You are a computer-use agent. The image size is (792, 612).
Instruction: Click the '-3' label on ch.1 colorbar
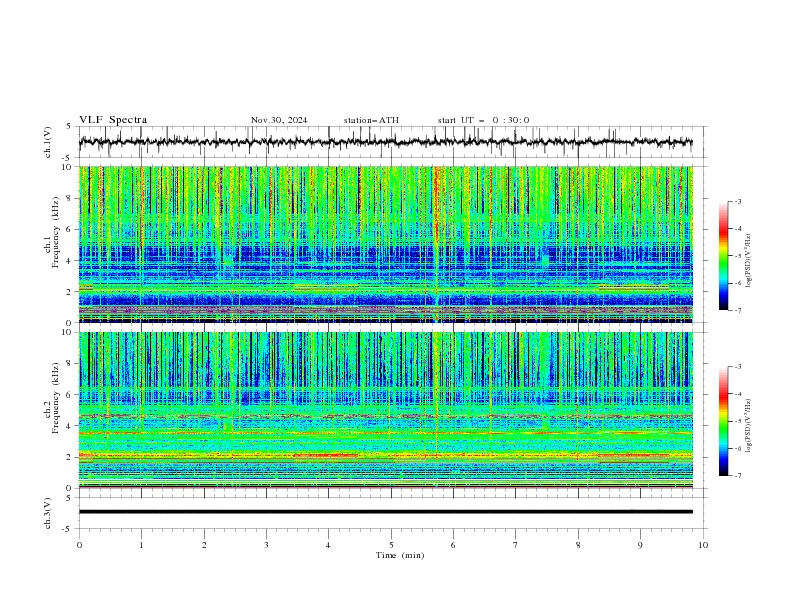pyautogui.click(x=737, y=201)
